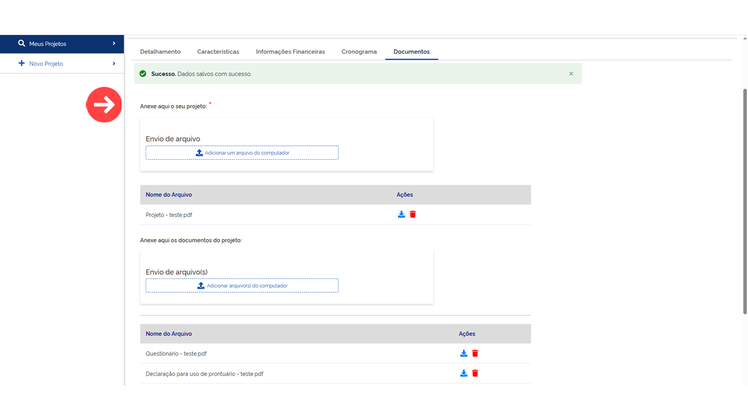Download Declaração para uso de prontuário file
Viewport: 748px width, 420px height.
point(463,373)
